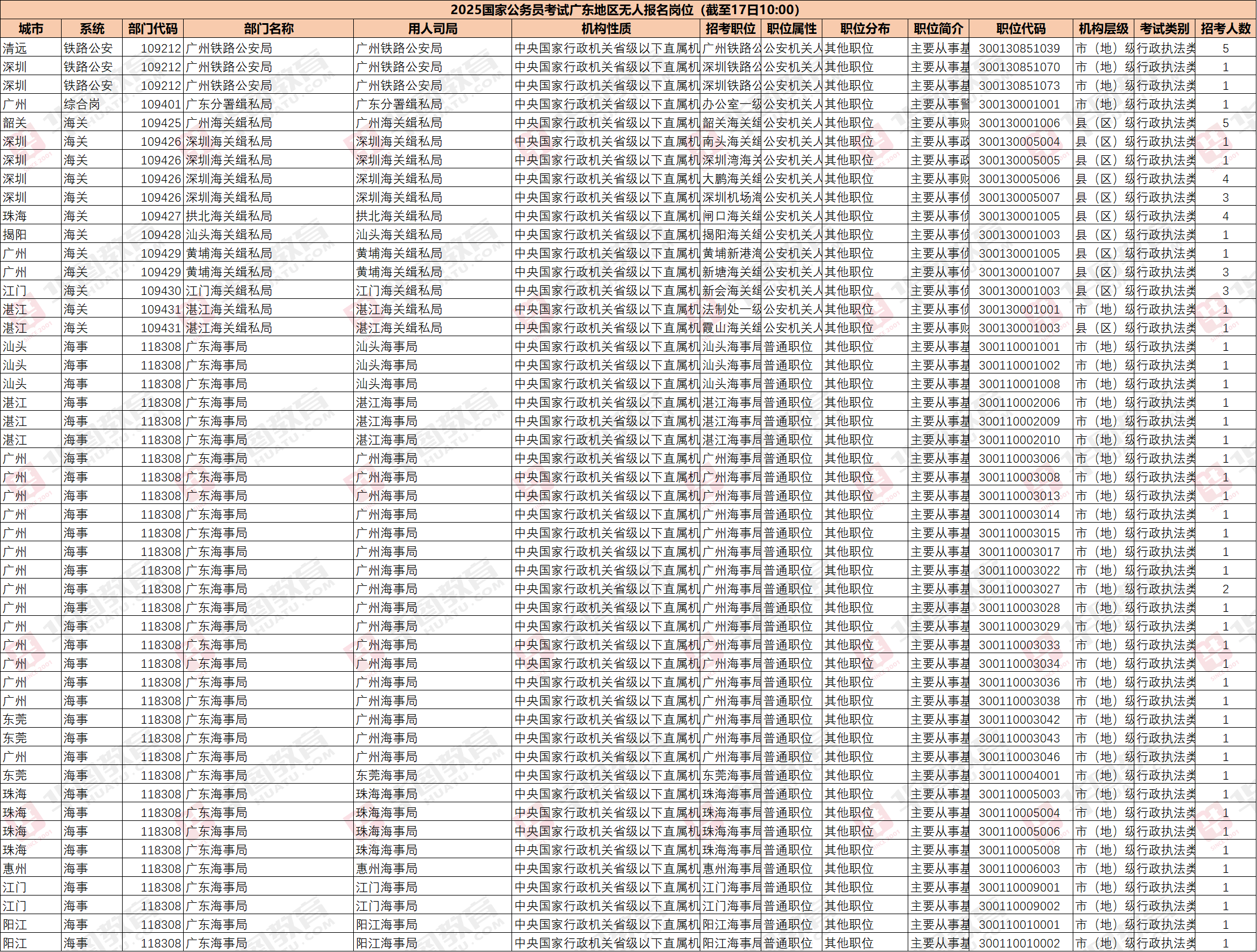Select the 清远 city cell
Screen dimensions: 1257x952
pyautogui.click(x=31, y=48)
